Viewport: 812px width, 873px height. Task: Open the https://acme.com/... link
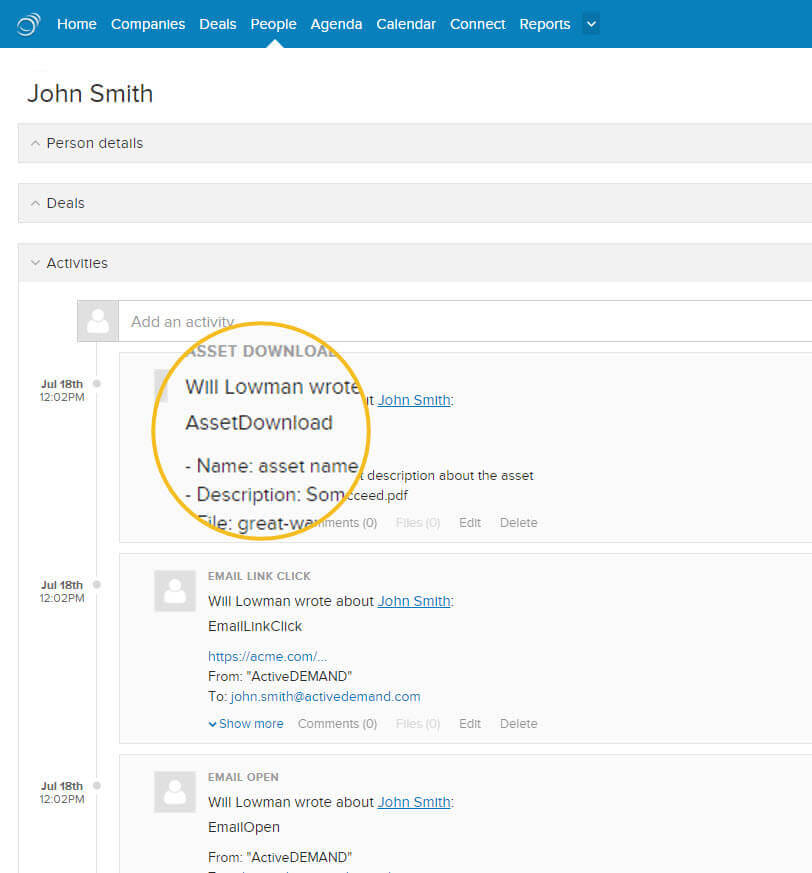[x=267, y=656]
